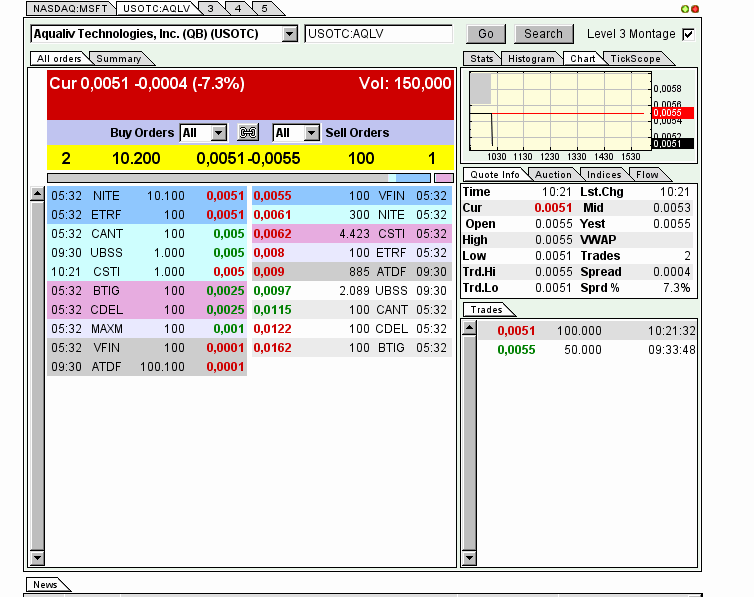The width and height of the screenshot is (754, 597).
Task: Open workspace tab 4
Action: 238,9
